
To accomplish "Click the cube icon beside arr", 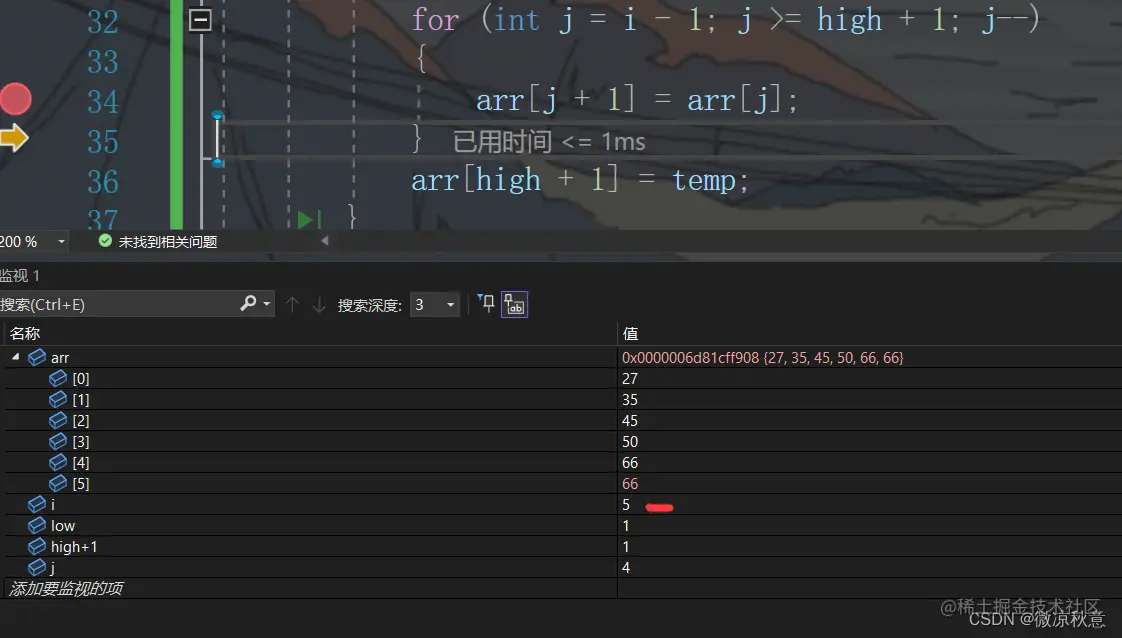I will [x=36, y=357].
